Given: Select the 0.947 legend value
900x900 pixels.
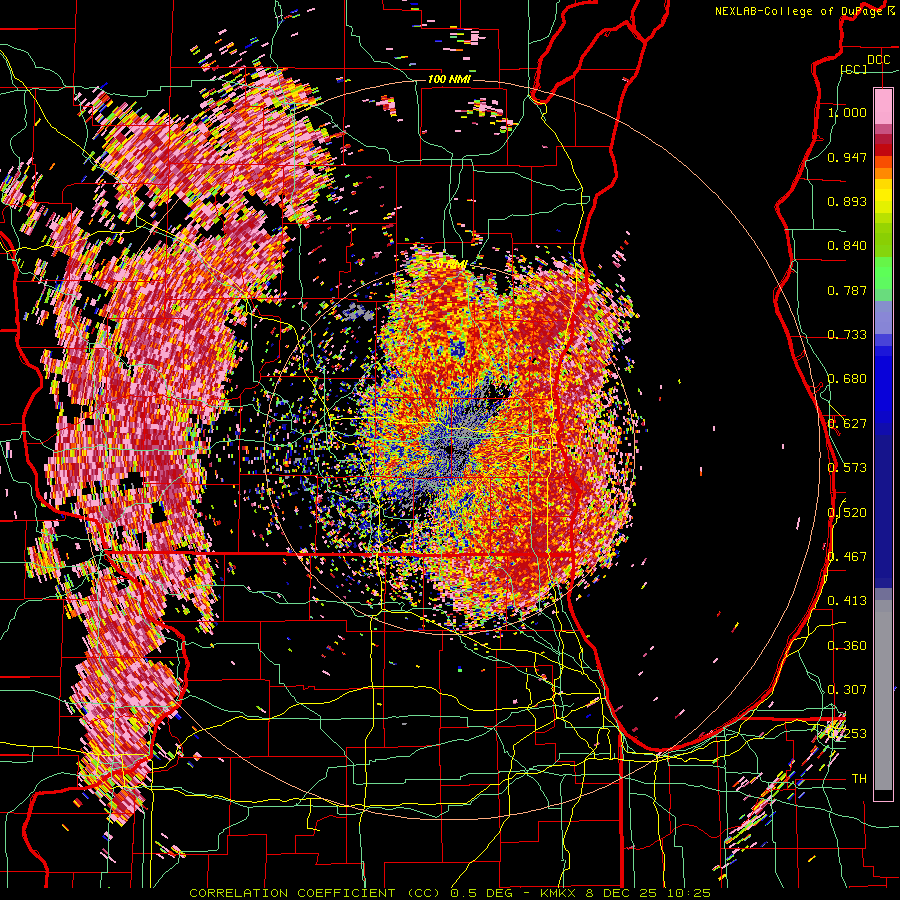Looking at the screenshot, I should (847, 157).
